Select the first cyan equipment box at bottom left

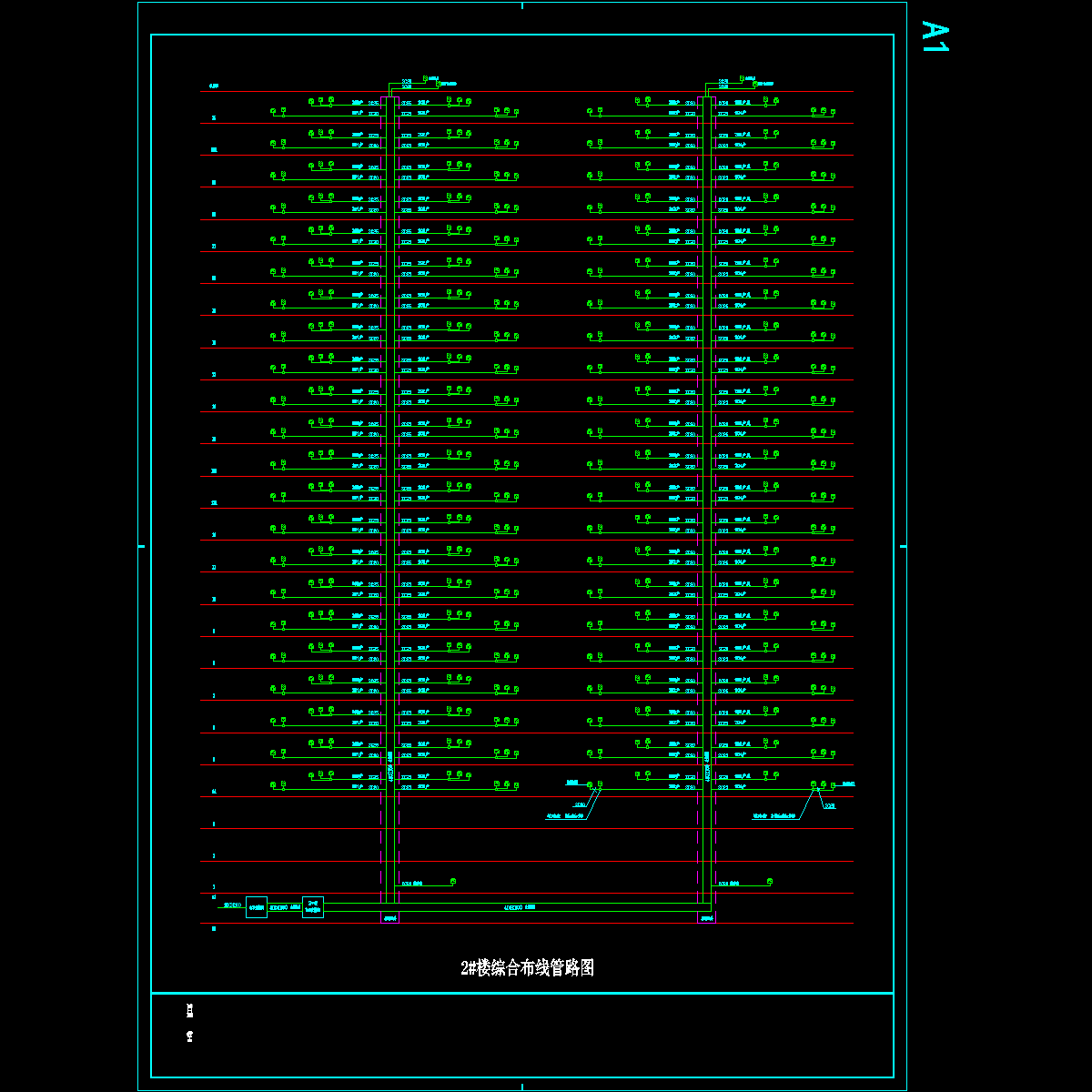click(x=257, y=907)
